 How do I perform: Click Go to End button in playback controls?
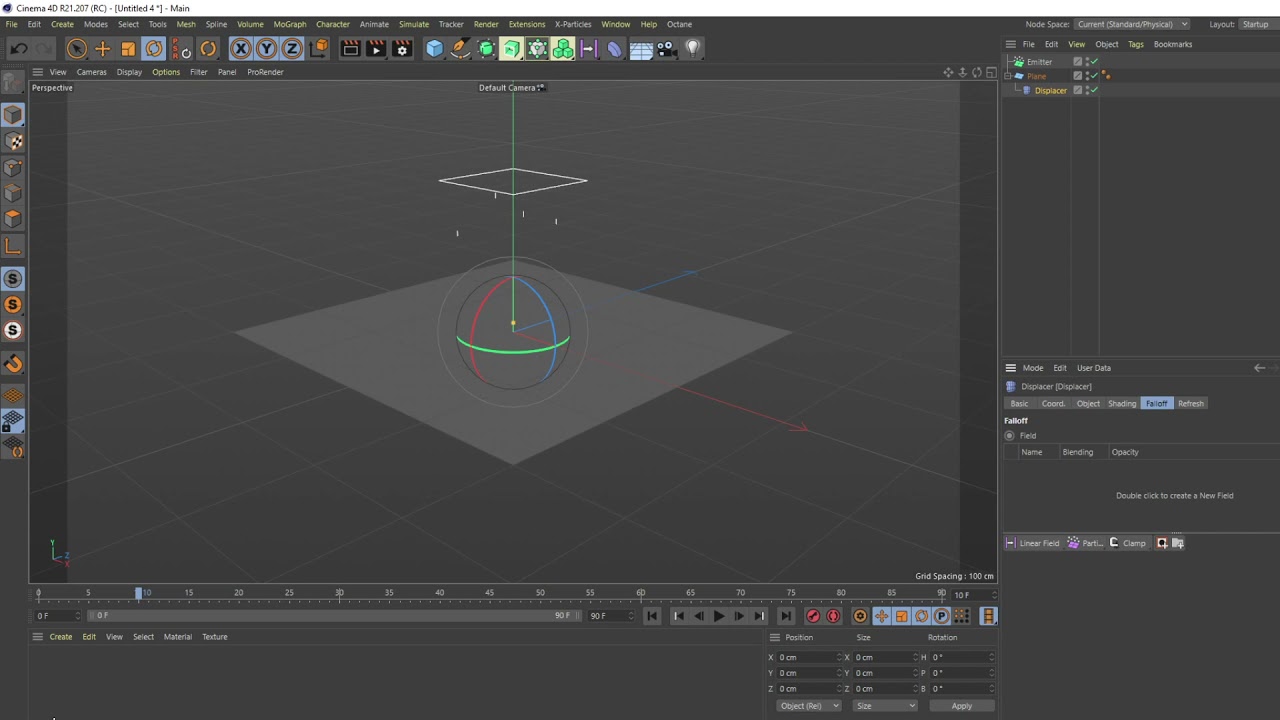[785, 616]
